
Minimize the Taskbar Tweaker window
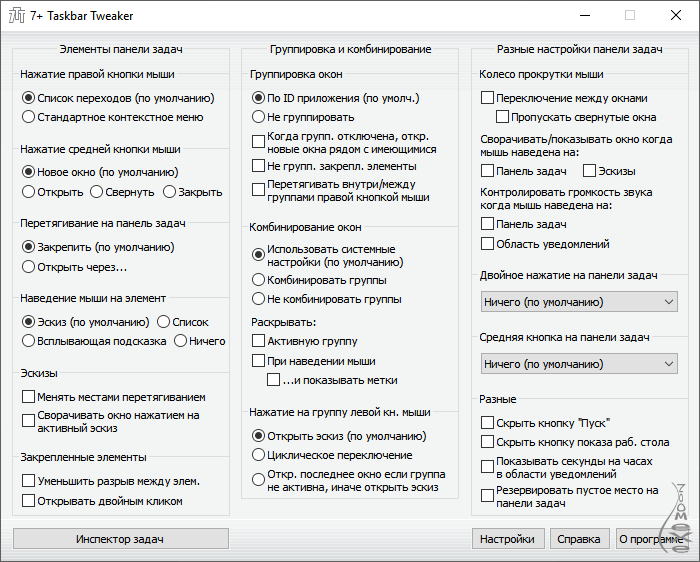click(585, 16)
